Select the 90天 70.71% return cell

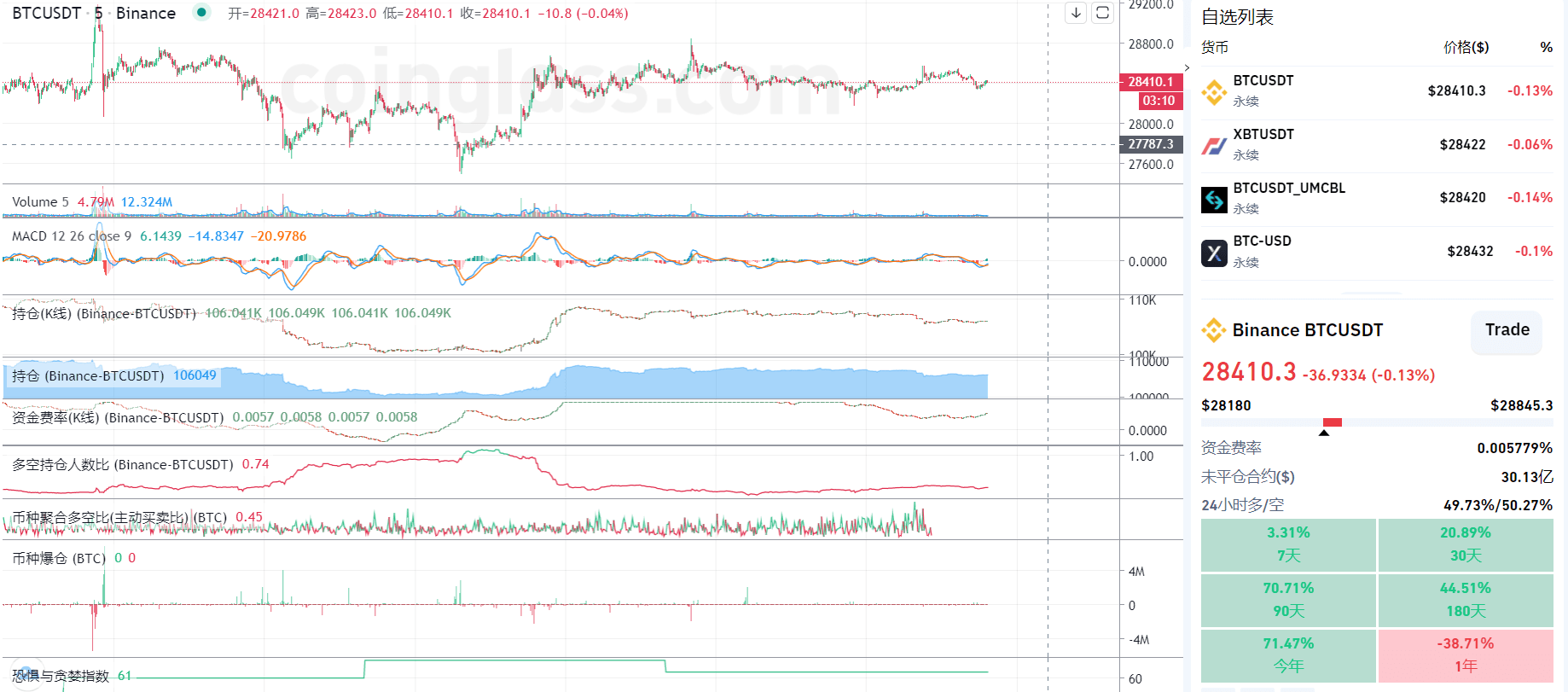1288,600
